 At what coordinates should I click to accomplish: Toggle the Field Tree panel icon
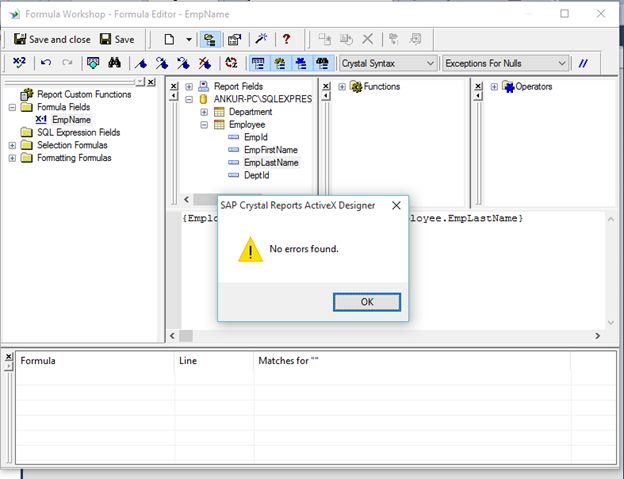(x=258, y=63)
